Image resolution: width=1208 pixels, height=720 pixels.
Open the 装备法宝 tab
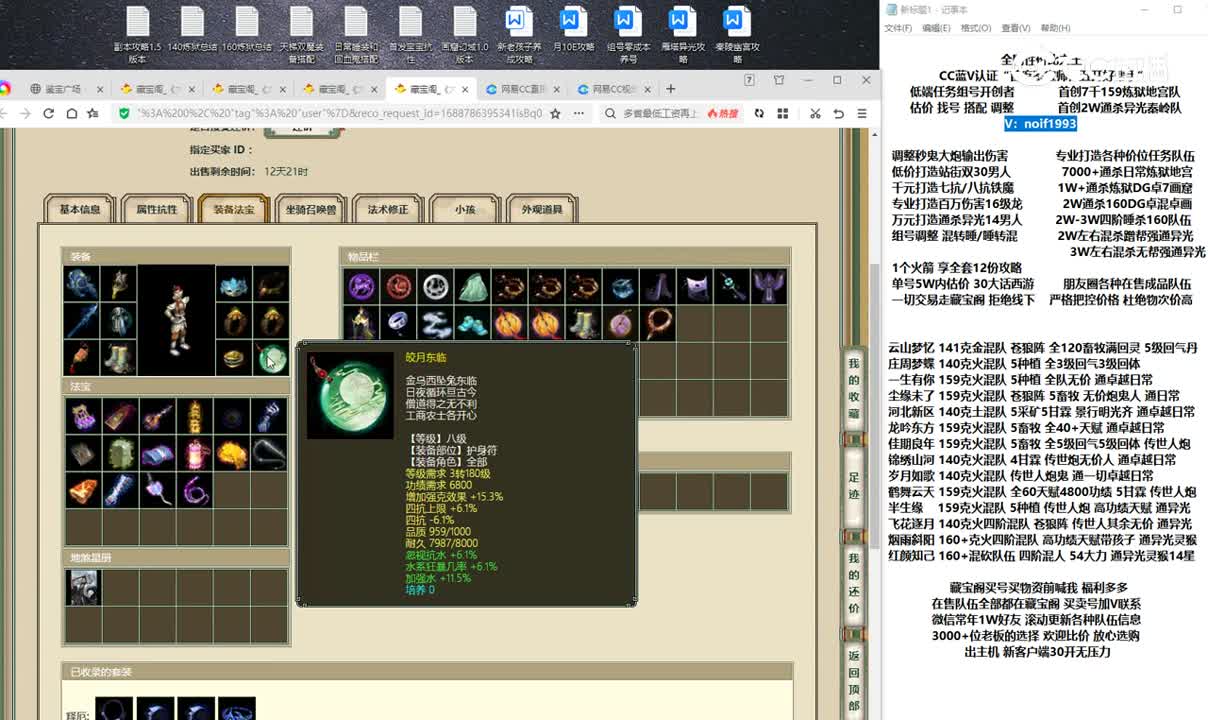(x=234, y=210)
